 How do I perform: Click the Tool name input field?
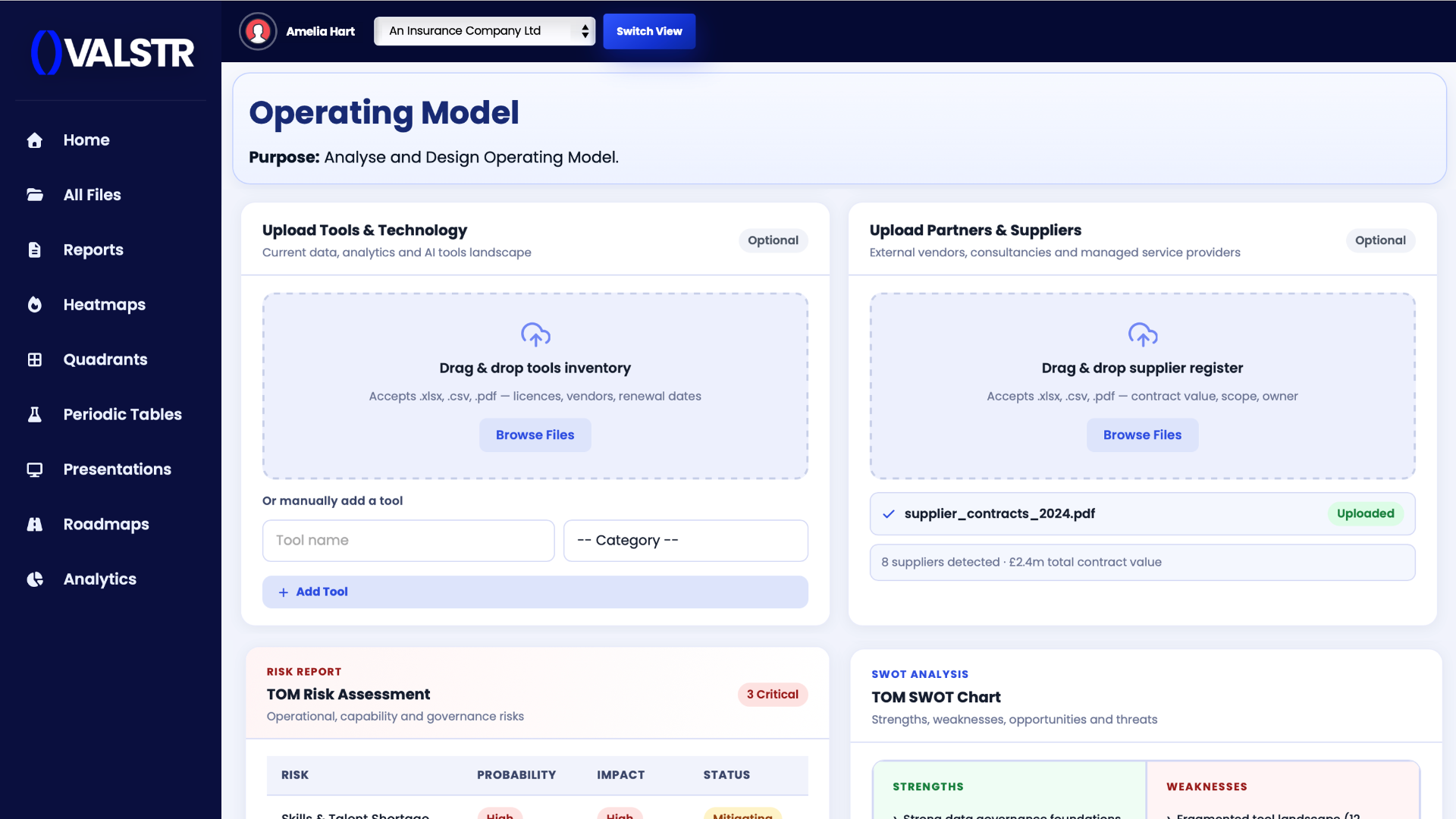409,541
